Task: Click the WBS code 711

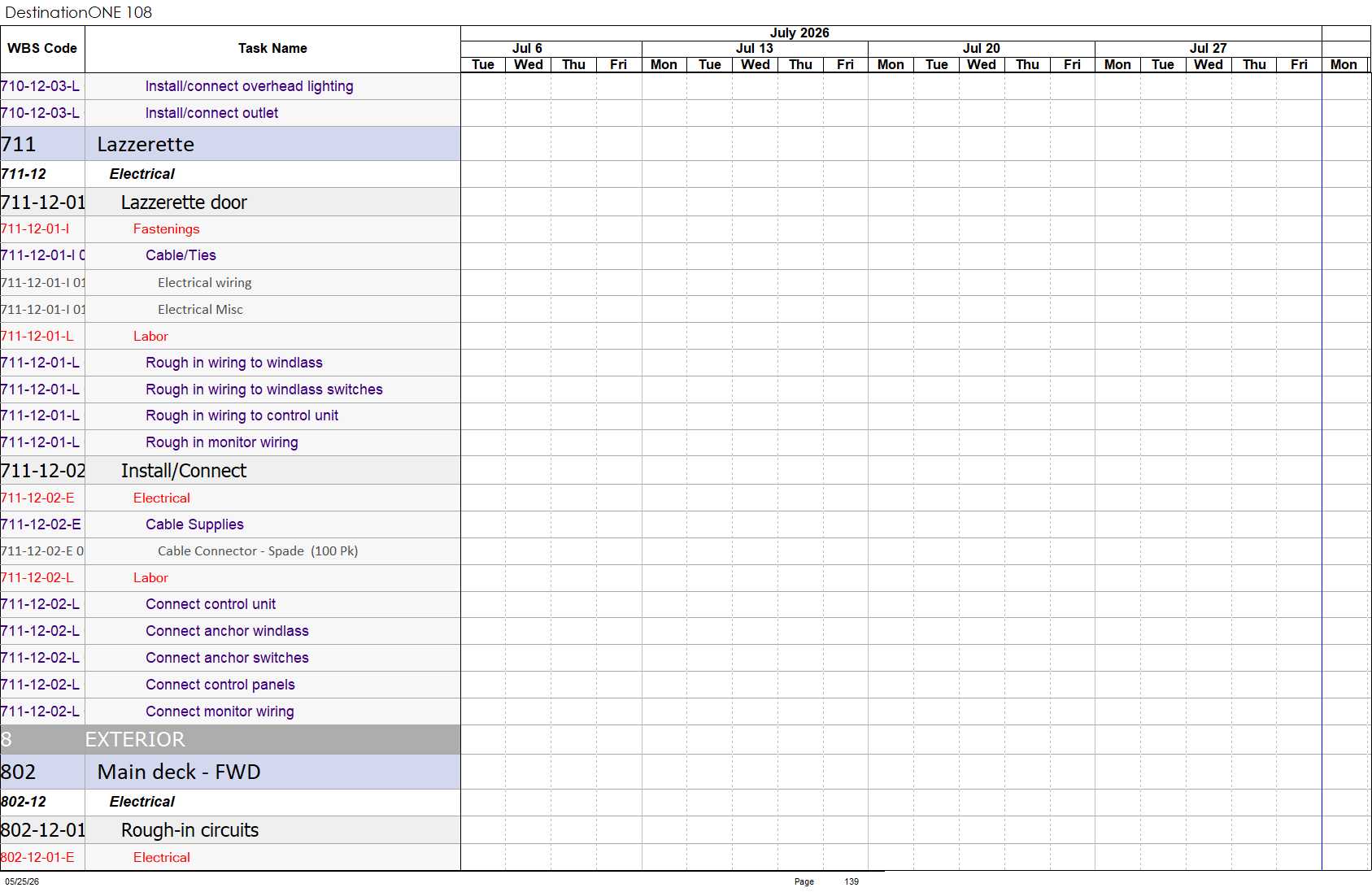Action: click(18, 145)
